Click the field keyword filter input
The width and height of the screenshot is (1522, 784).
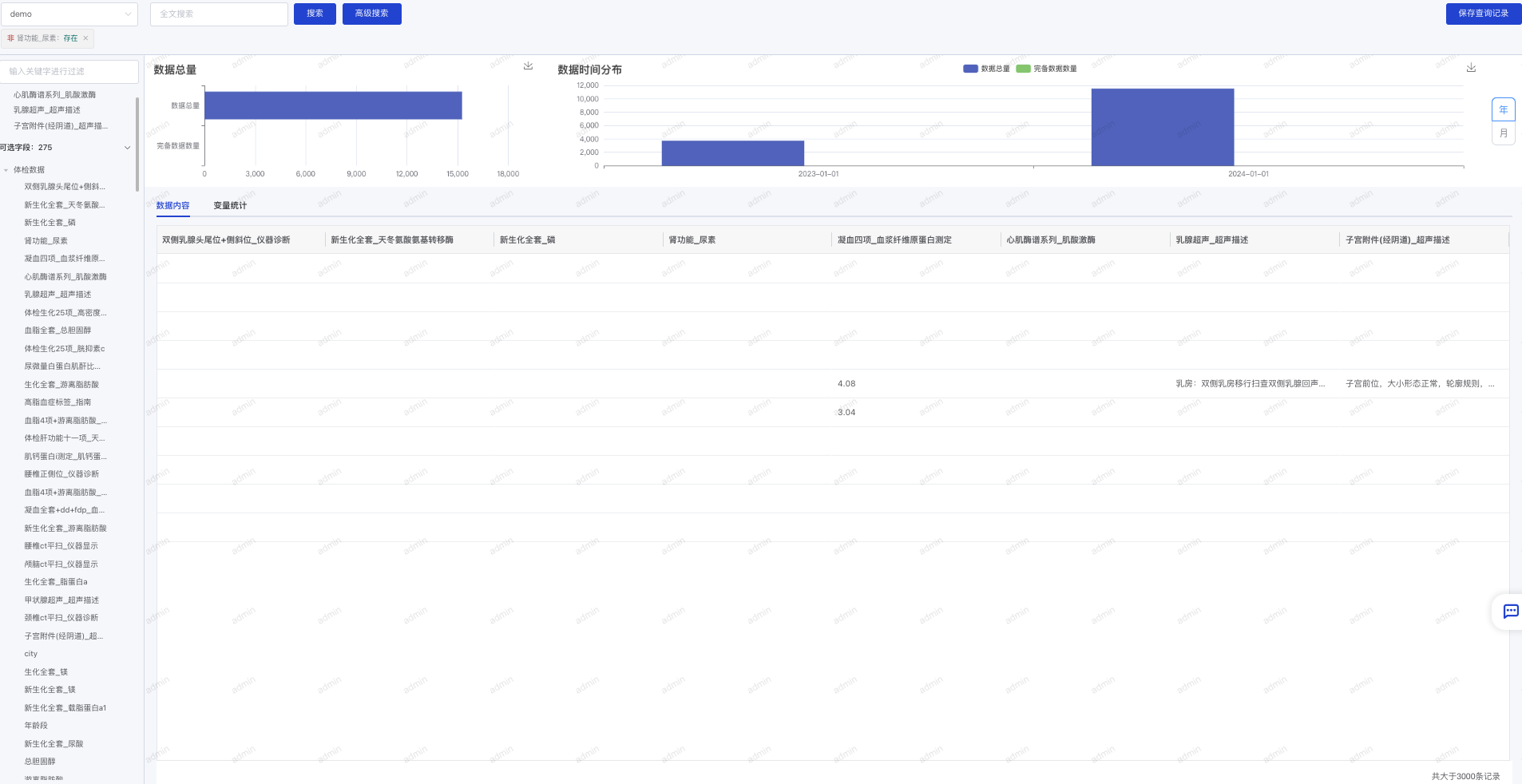69,72
